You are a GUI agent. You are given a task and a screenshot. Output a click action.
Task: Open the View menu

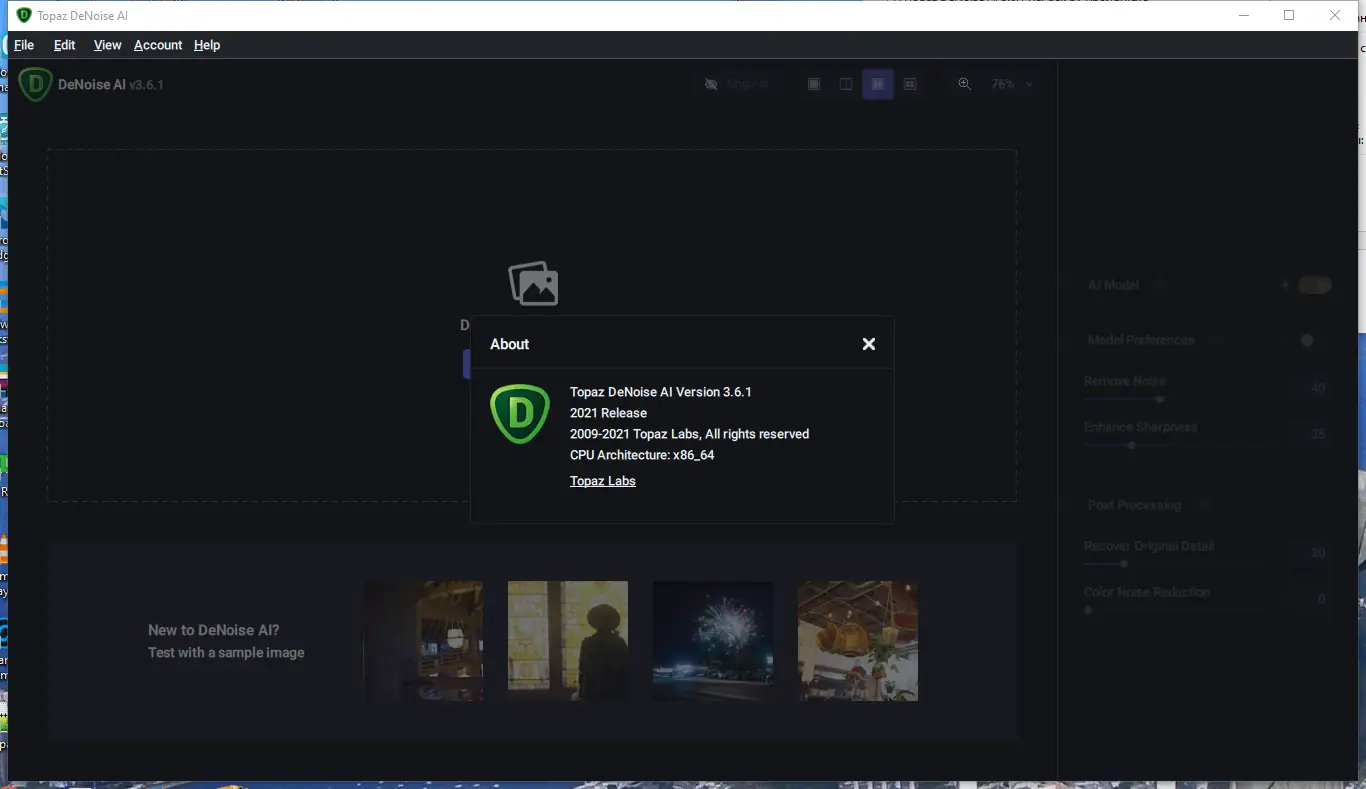[x=107, y=45]
